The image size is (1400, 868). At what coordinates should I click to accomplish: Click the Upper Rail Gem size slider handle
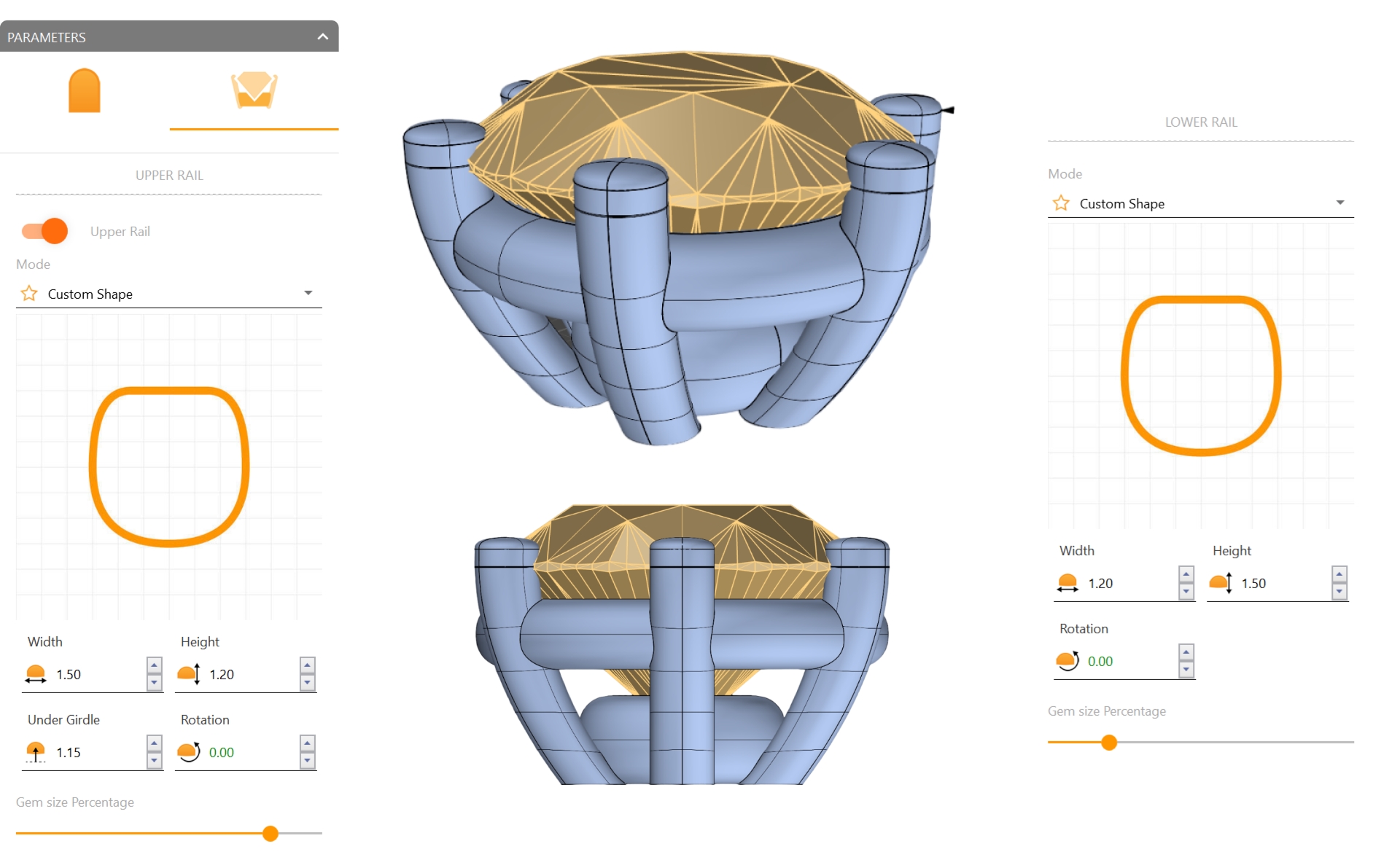coord(271,833)
